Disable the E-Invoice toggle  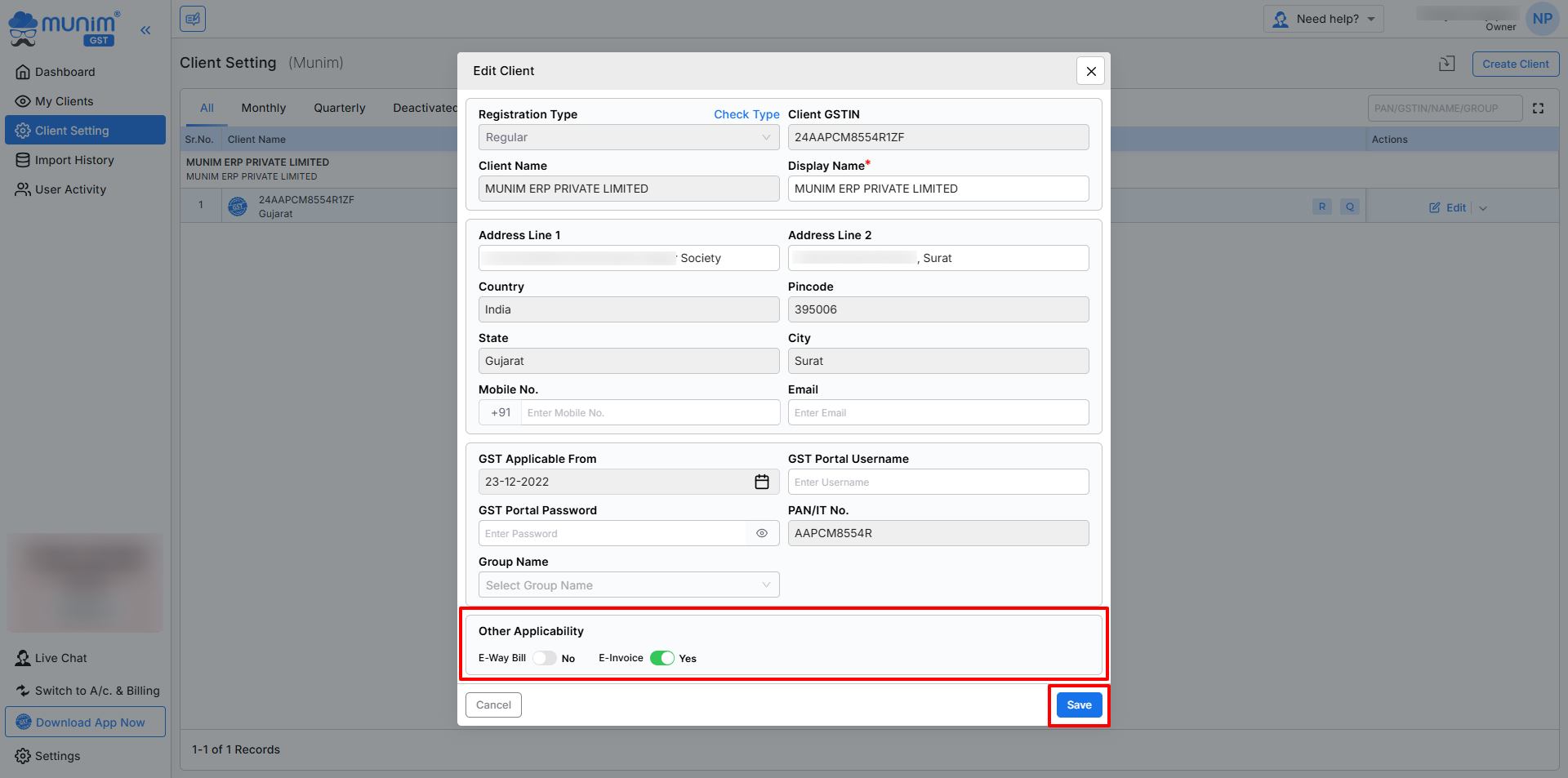point(661,658)
